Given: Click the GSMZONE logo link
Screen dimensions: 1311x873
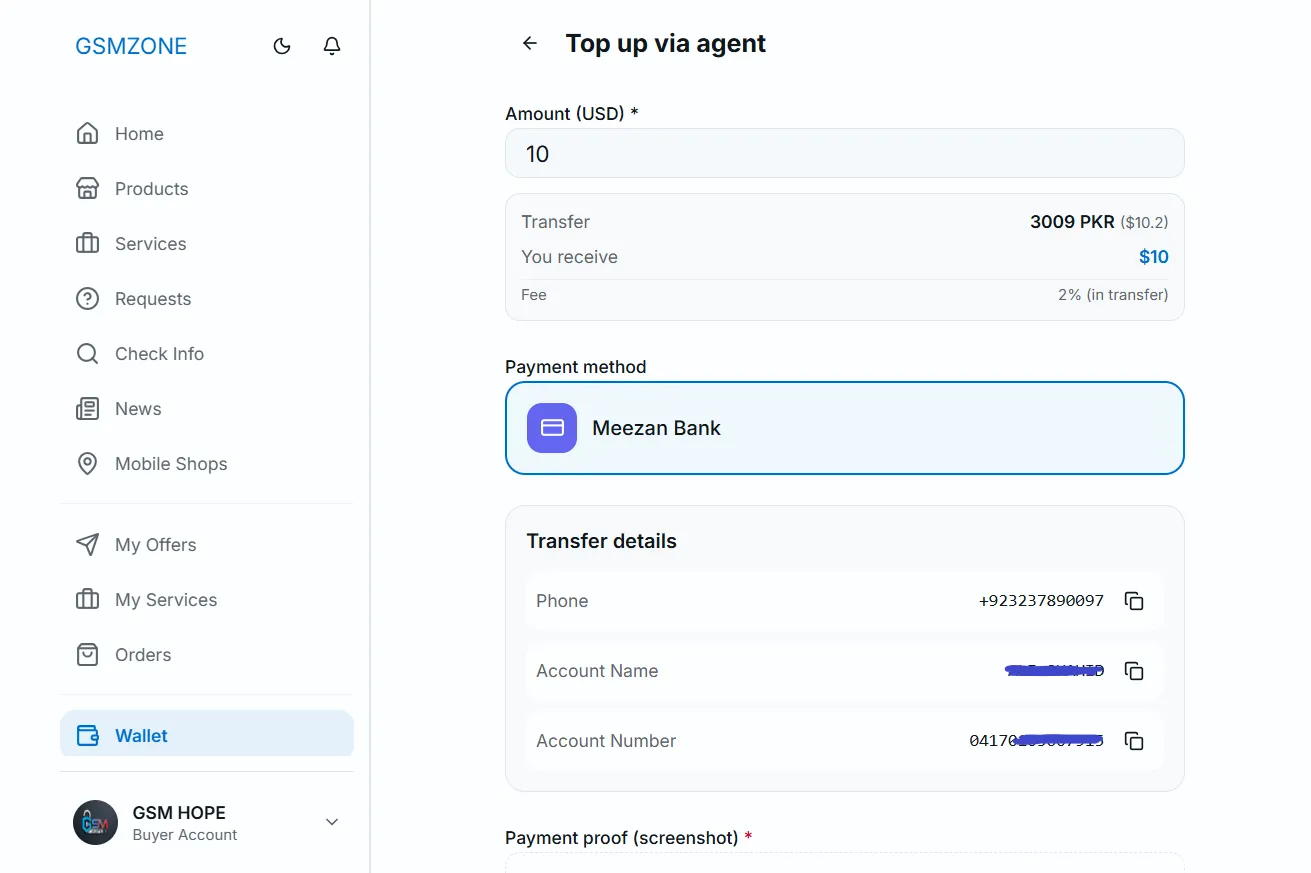Looking at the screenshot, I should point(131,46).
